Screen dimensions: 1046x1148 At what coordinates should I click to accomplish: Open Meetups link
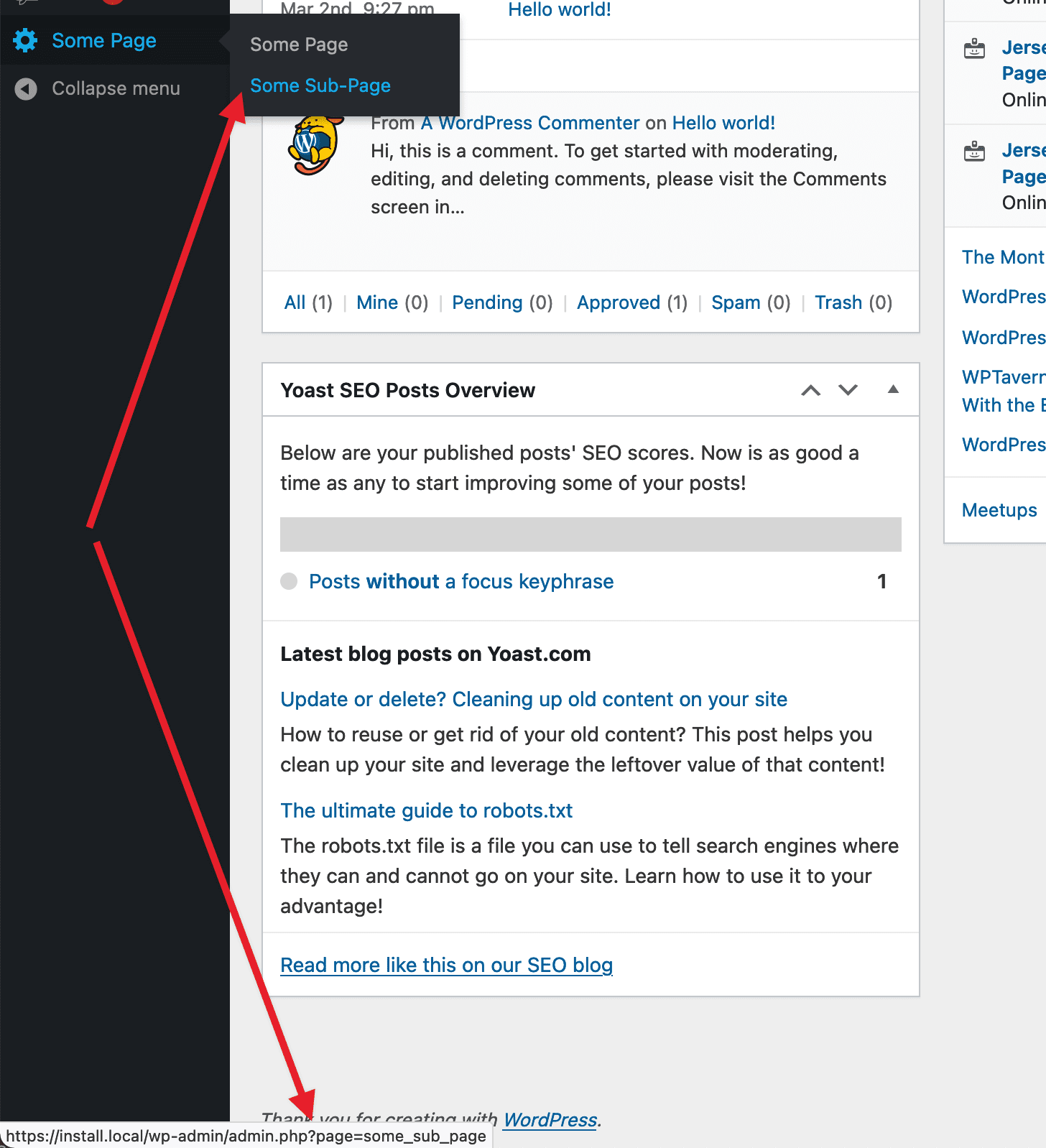tap(999, 510)
